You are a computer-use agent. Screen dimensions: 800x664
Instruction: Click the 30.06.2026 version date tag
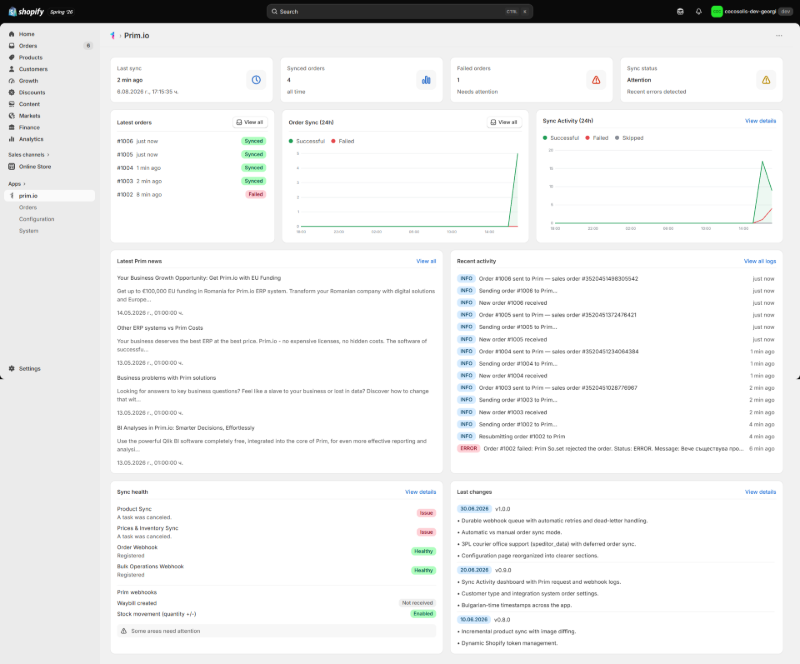pyautogui.click(x=474, y=509)
